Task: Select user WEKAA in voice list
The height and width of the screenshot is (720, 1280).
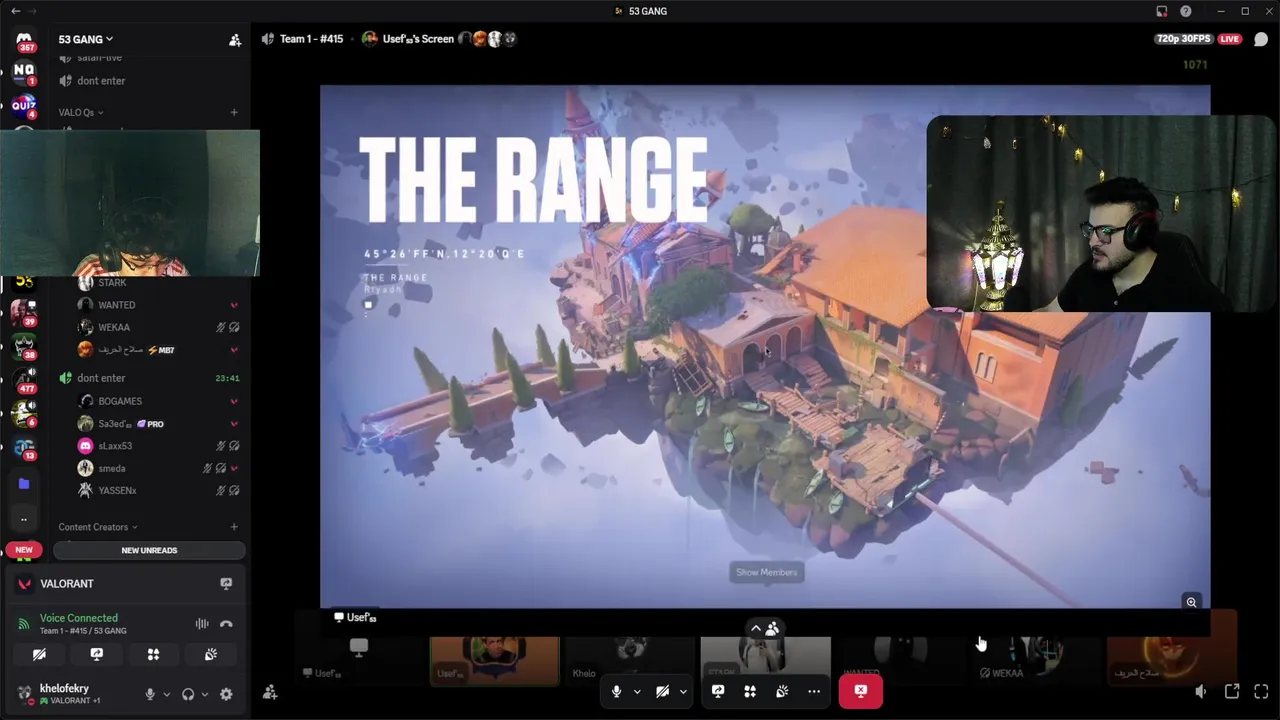Action: click(x=114, y=327)
